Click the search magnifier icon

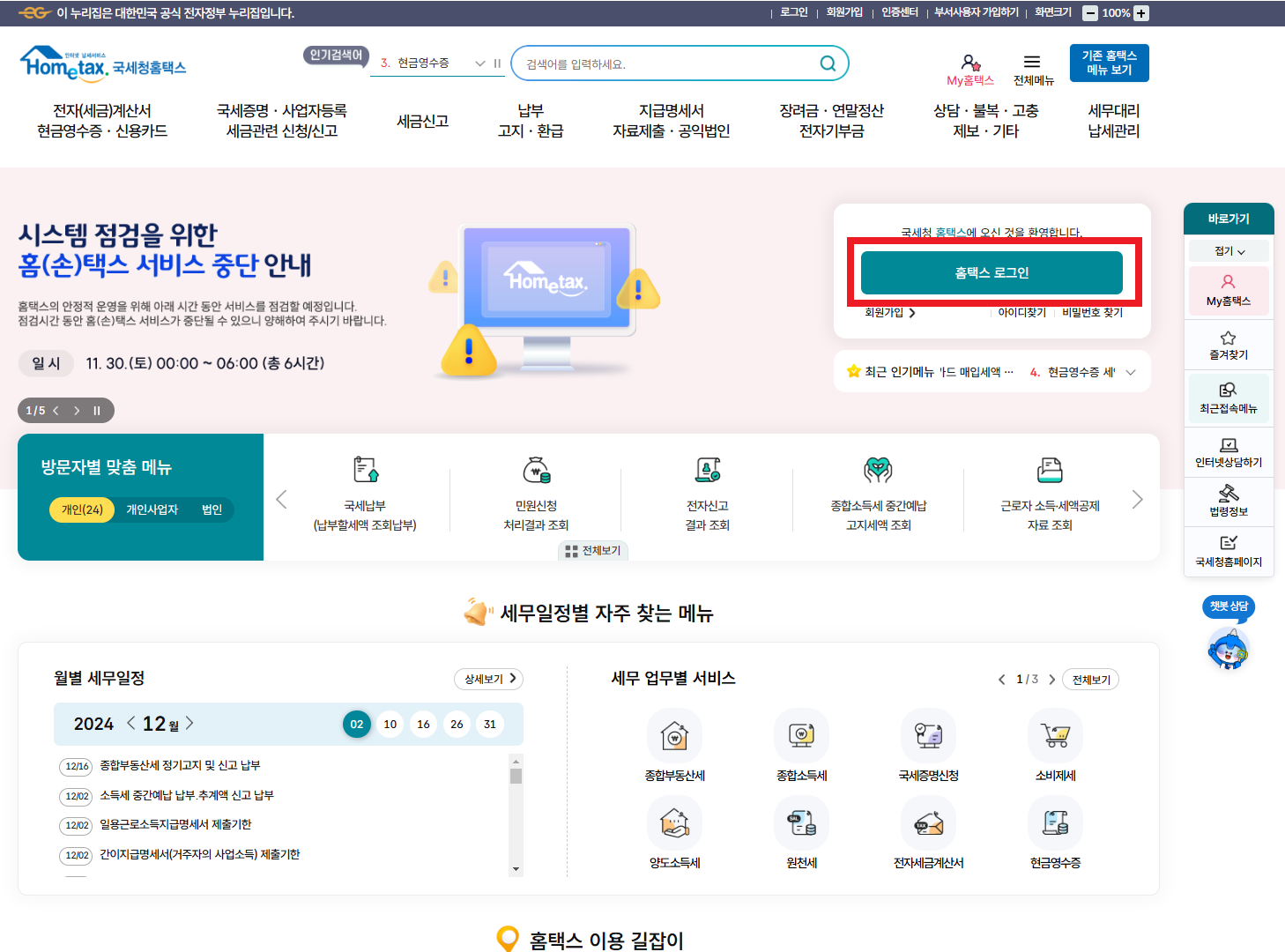click(x=828, y=63)
